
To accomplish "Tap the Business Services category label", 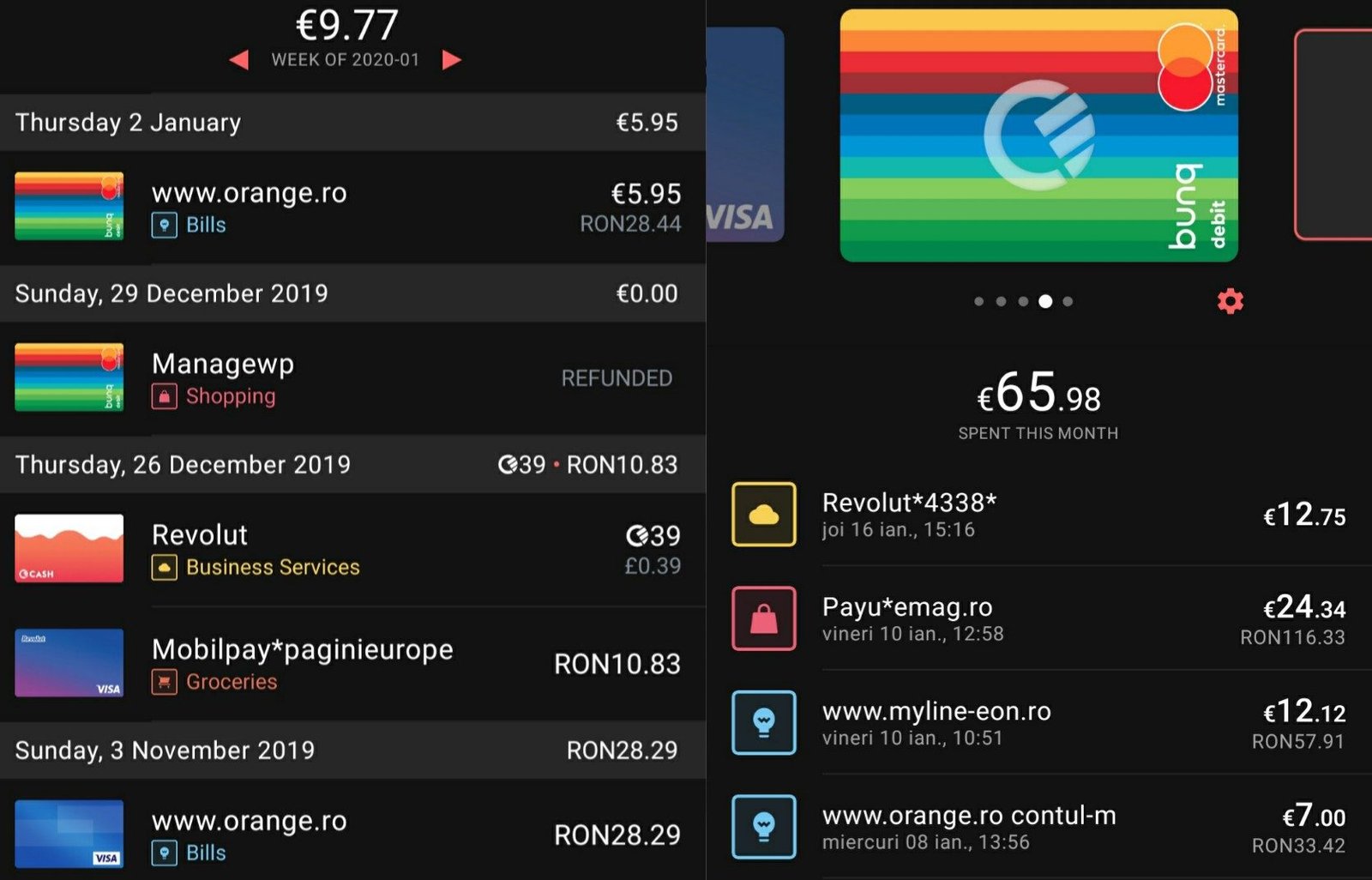I will (x=273, y=567).
